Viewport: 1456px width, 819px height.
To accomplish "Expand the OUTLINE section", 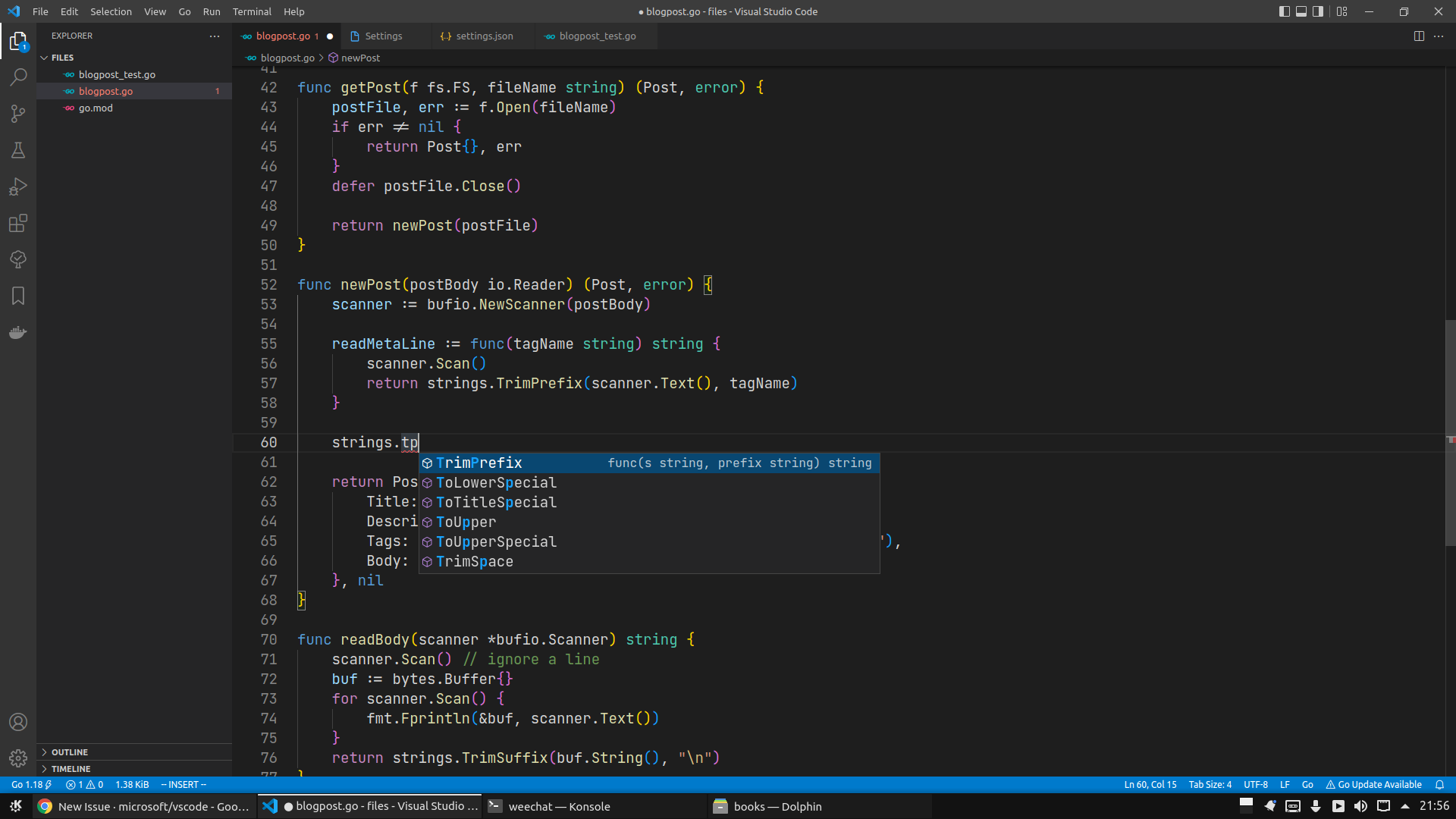I will coord(134,752).
